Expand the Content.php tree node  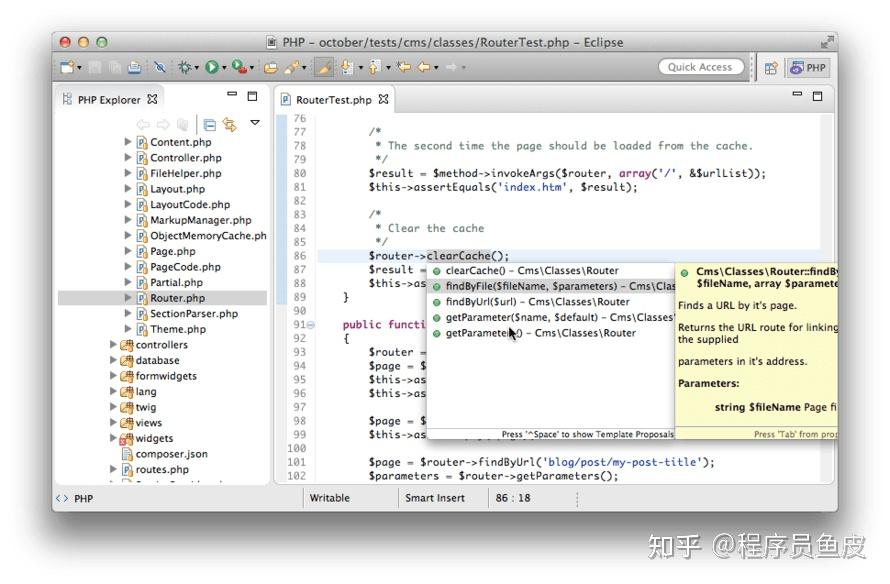pyautogui.click(x=128, y=142)
